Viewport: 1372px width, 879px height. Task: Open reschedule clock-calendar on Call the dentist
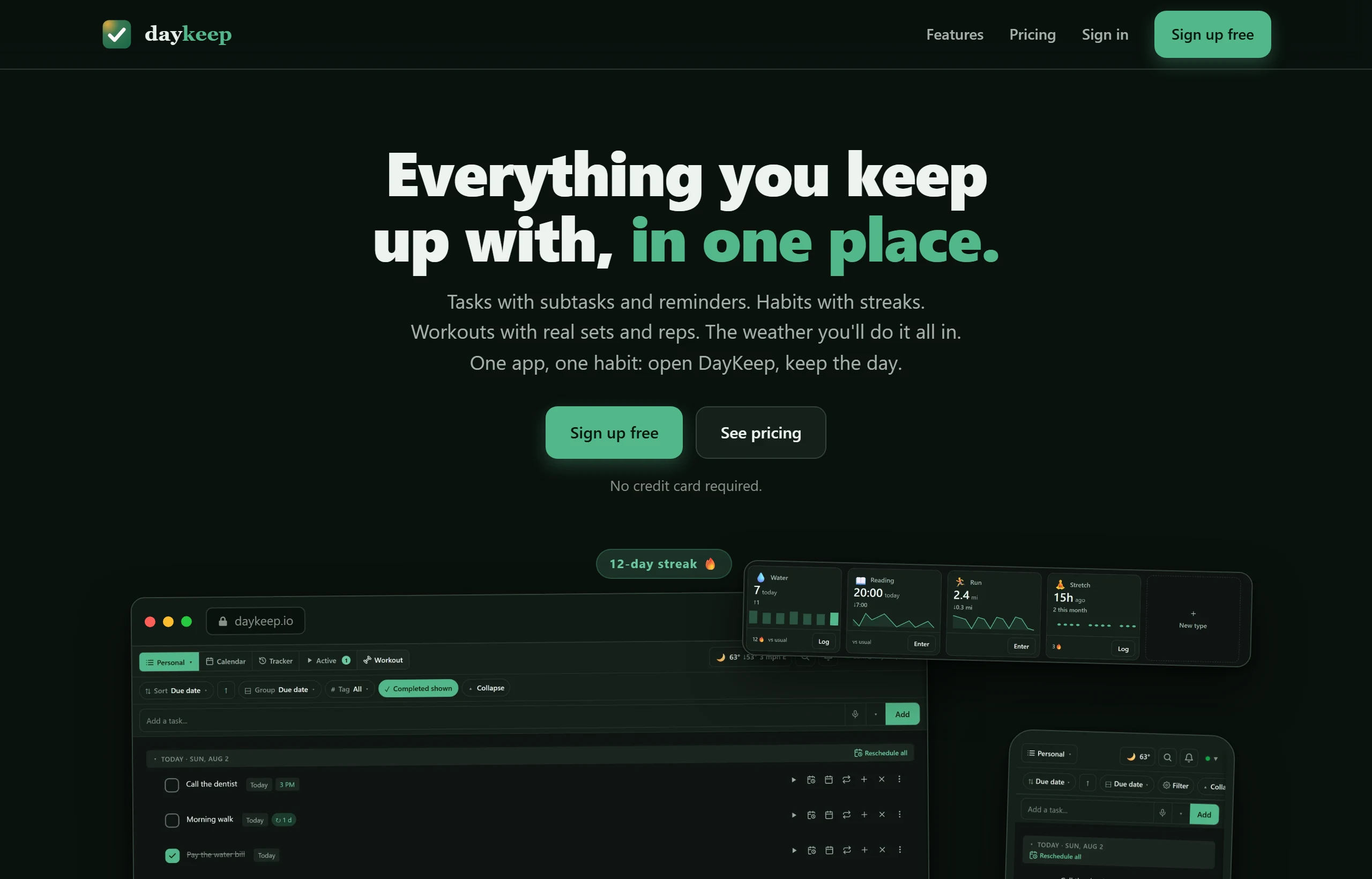point(811,780)
